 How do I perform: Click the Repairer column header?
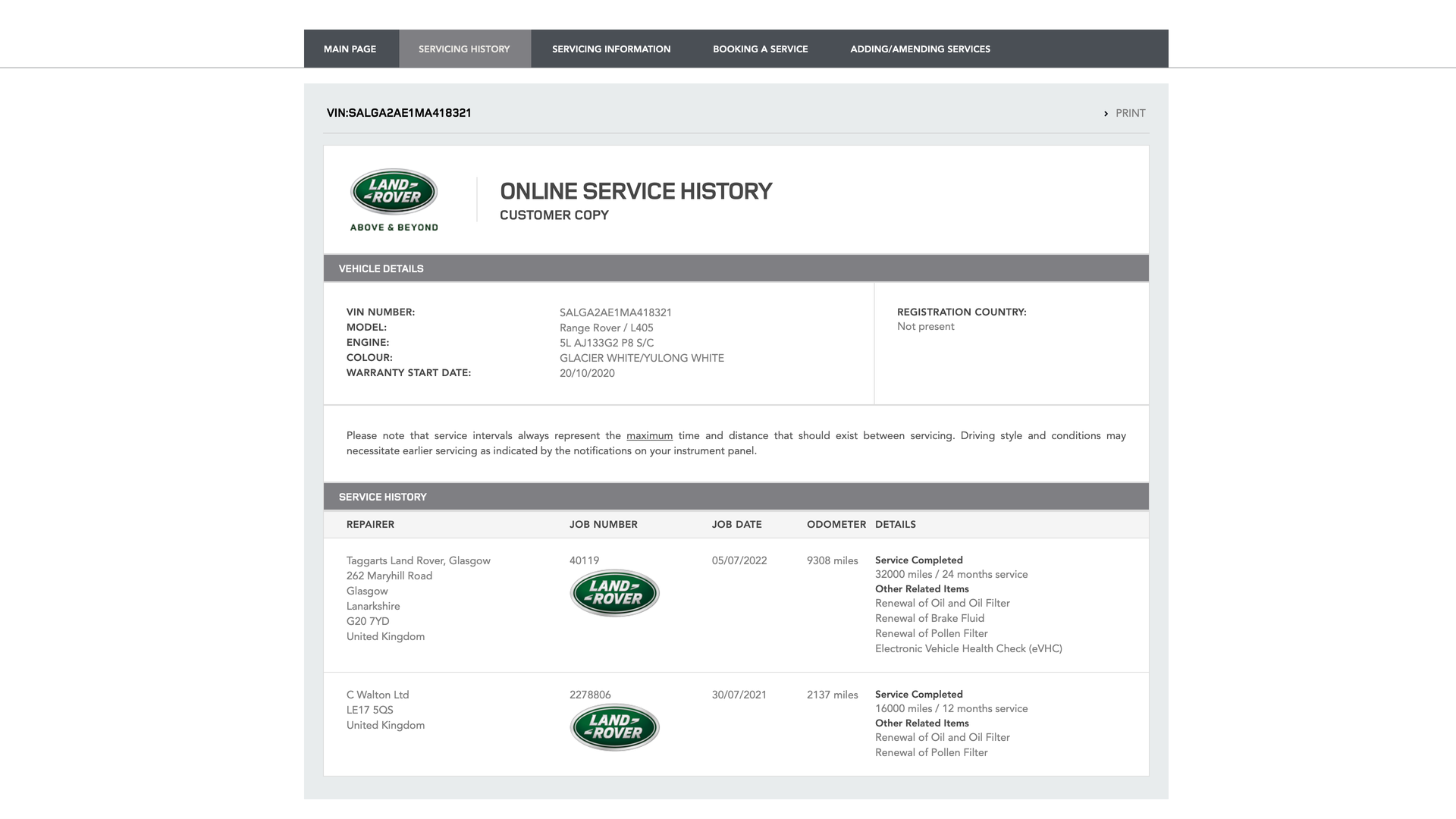pos(370,525)
